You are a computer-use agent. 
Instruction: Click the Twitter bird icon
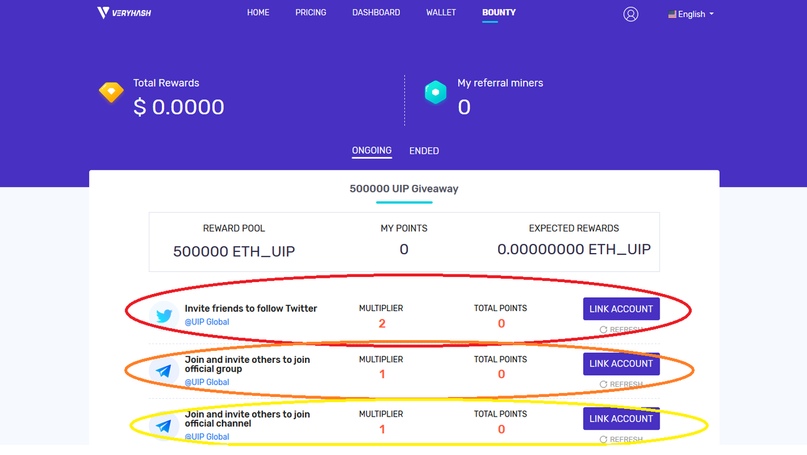(164, 315)
